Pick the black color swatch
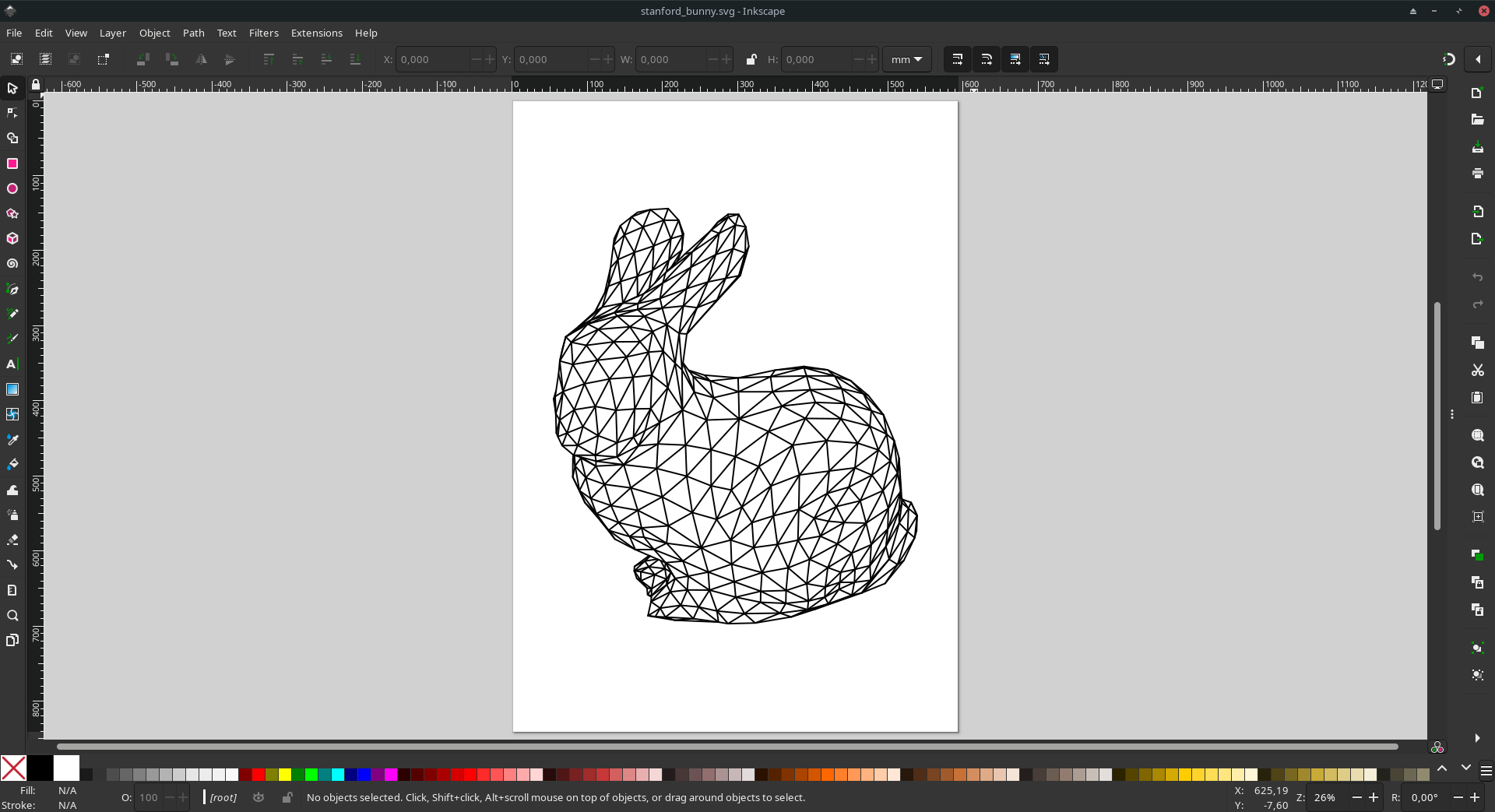The width and height of the screenshot is (1495, 812). click(40, 768)
